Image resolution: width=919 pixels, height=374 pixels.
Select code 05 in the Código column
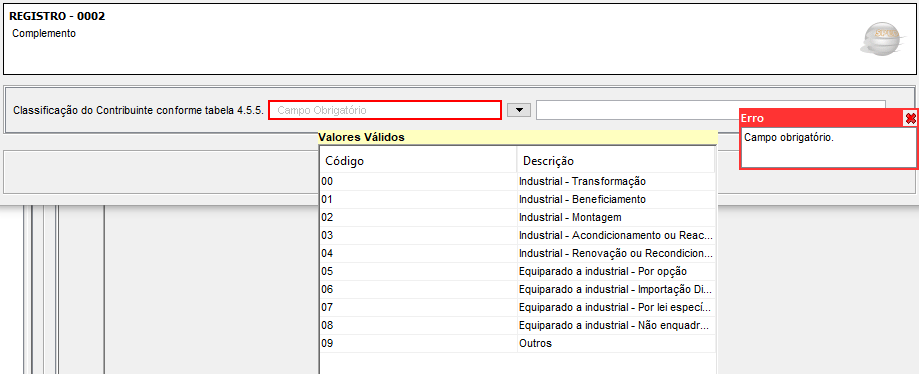pos(418,271)
